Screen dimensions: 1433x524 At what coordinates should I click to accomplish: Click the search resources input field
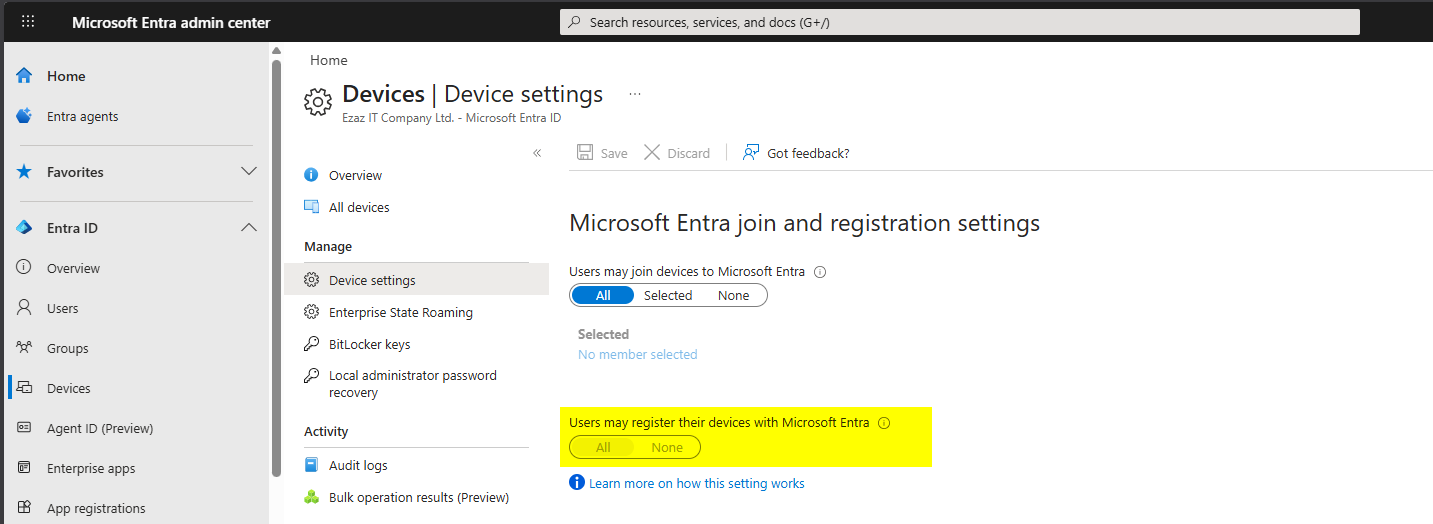tap(960, 22)
